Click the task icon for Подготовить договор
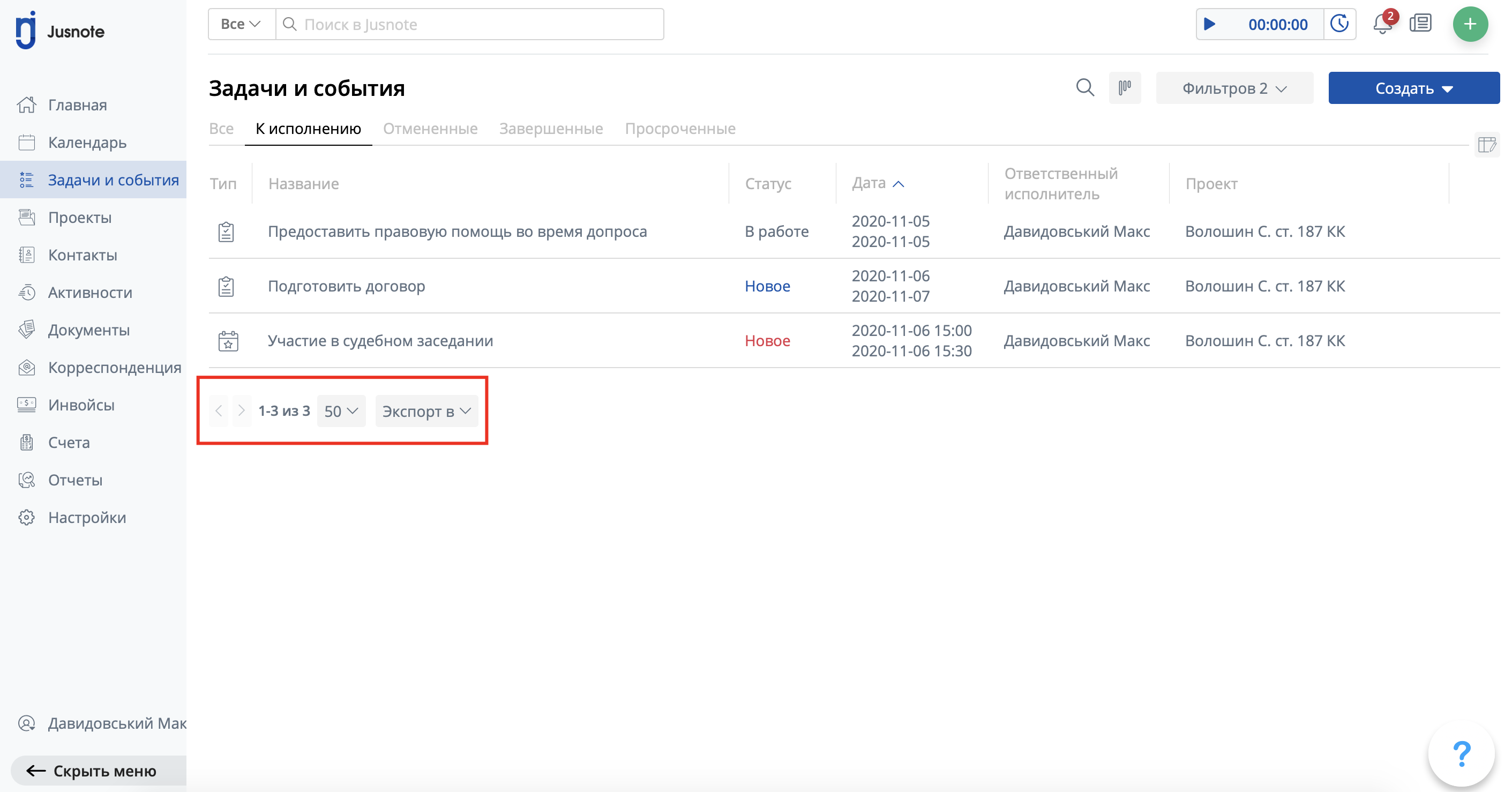The image size is (1512, 792). pos(226,287)
